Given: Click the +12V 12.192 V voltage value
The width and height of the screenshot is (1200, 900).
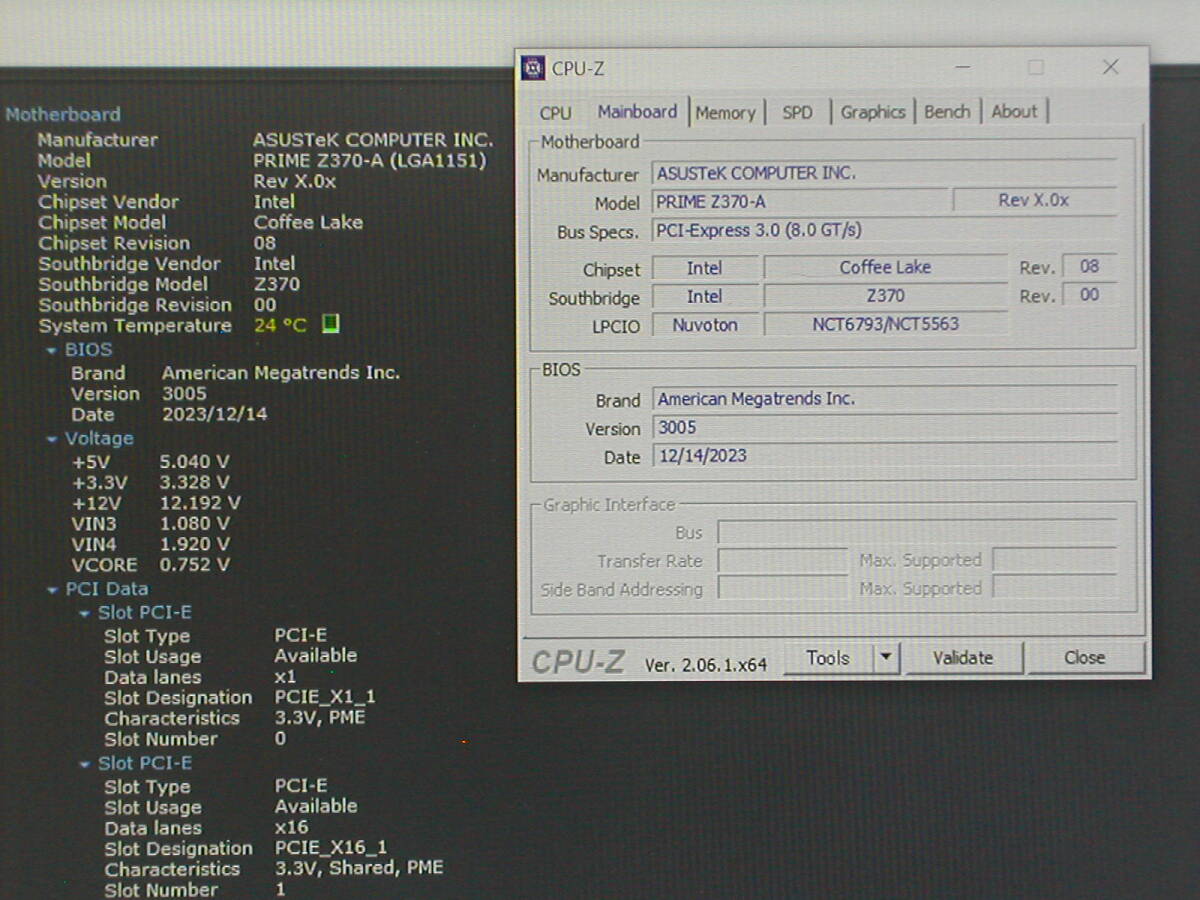Looking at the screenshot, I should [199, 503].
